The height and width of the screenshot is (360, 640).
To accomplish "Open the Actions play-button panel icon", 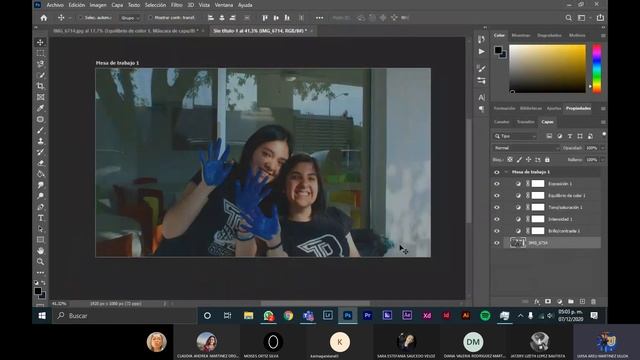I will coord(482,51).
